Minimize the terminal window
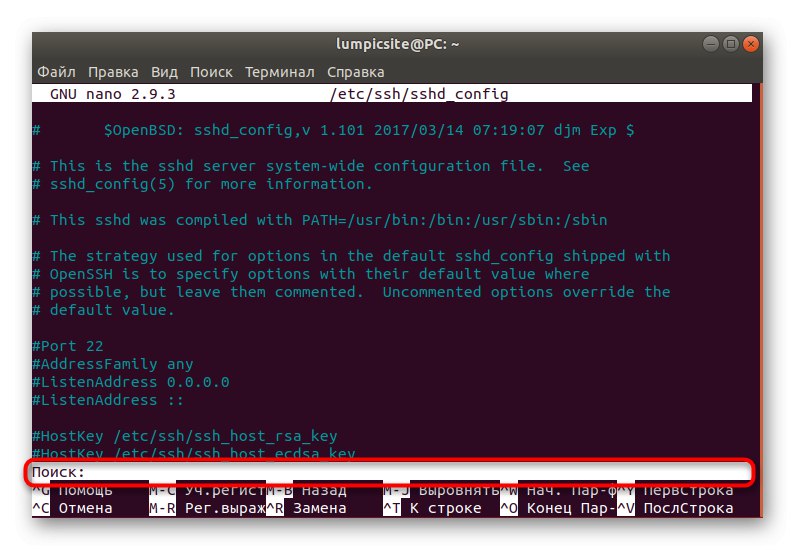795x550 pixels. tap(711, 44)
